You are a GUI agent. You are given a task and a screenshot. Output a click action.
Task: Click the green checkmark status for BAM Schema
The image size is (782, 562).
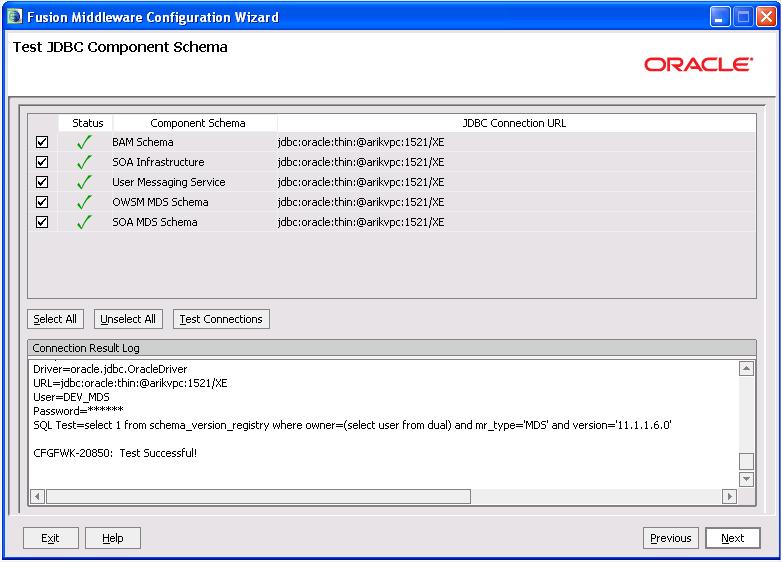coord(84,142)
